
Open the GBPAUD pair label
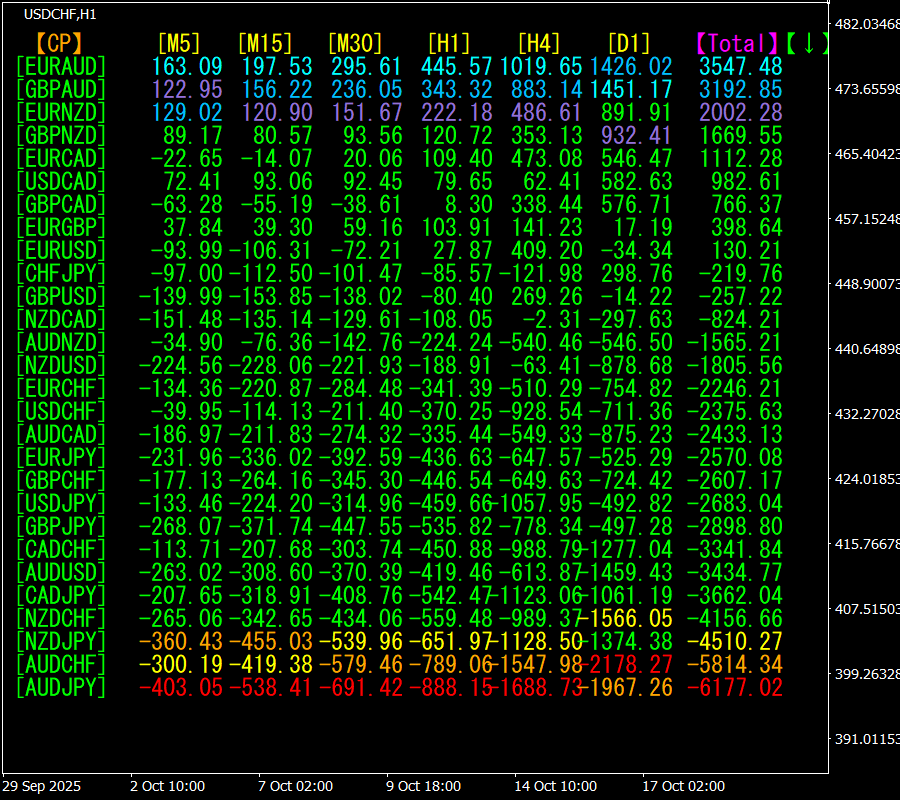[x=61, y=89]
